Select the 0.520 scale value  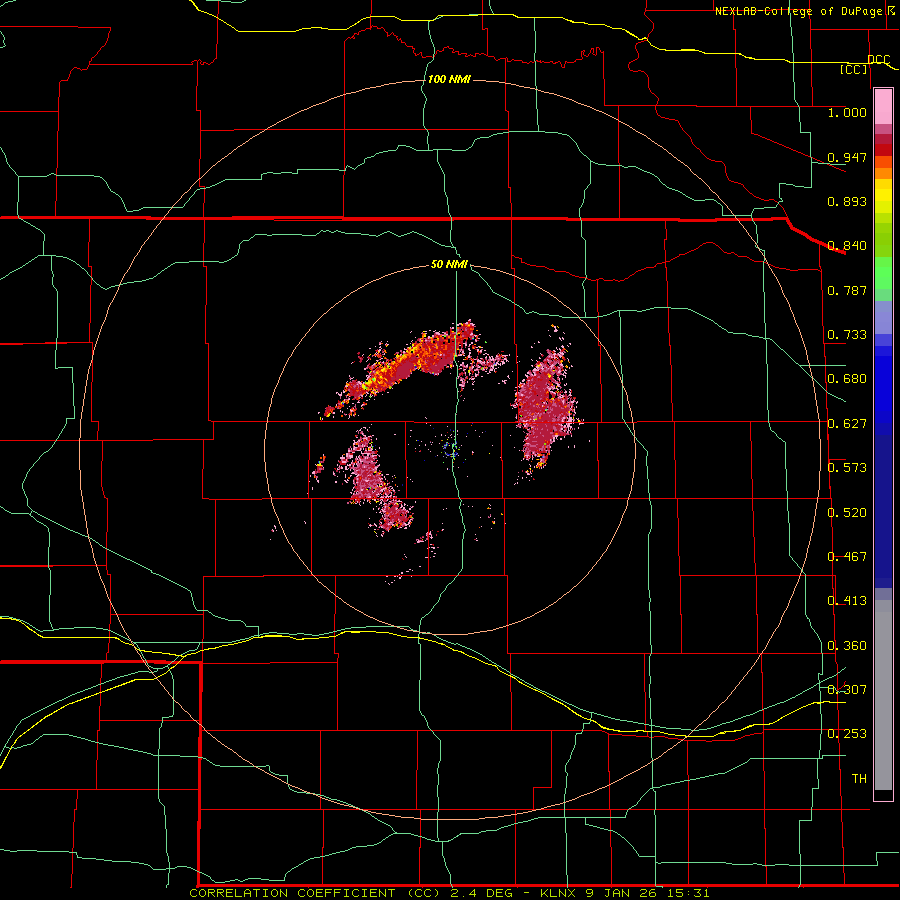pos(847,513)
